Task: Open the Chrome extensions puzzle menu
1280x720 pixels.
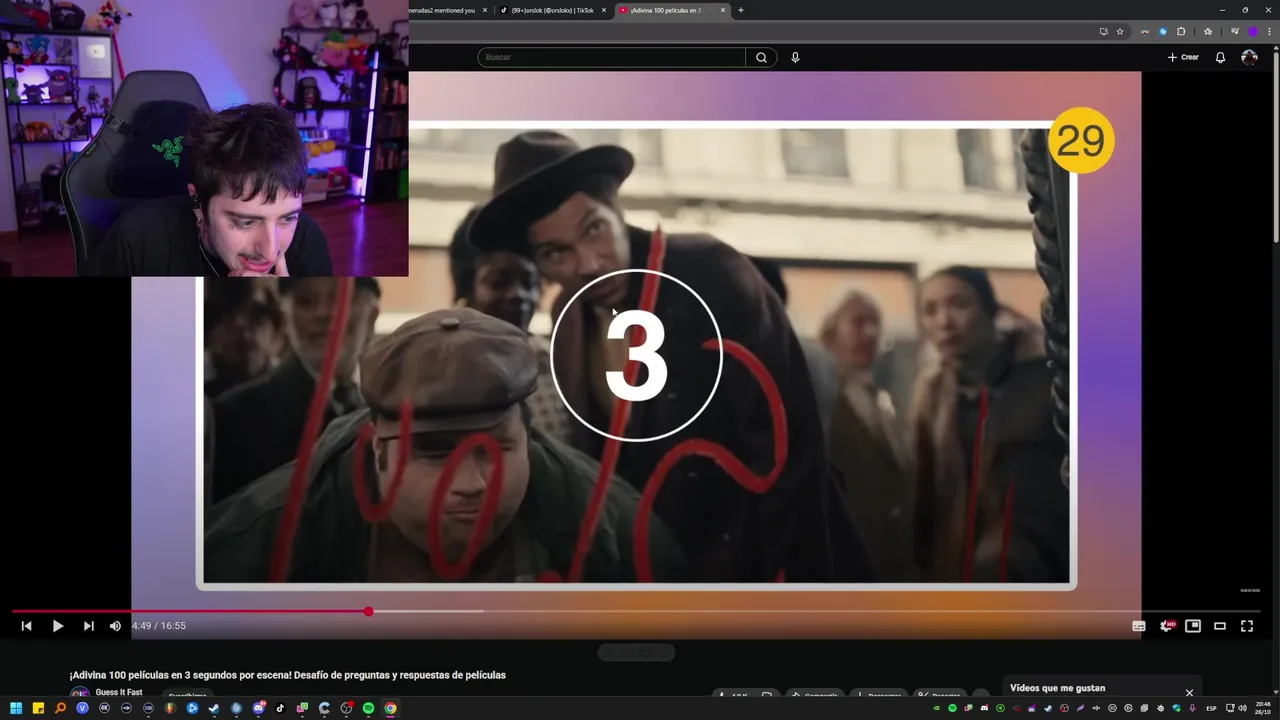Action: click(1181, 31)
